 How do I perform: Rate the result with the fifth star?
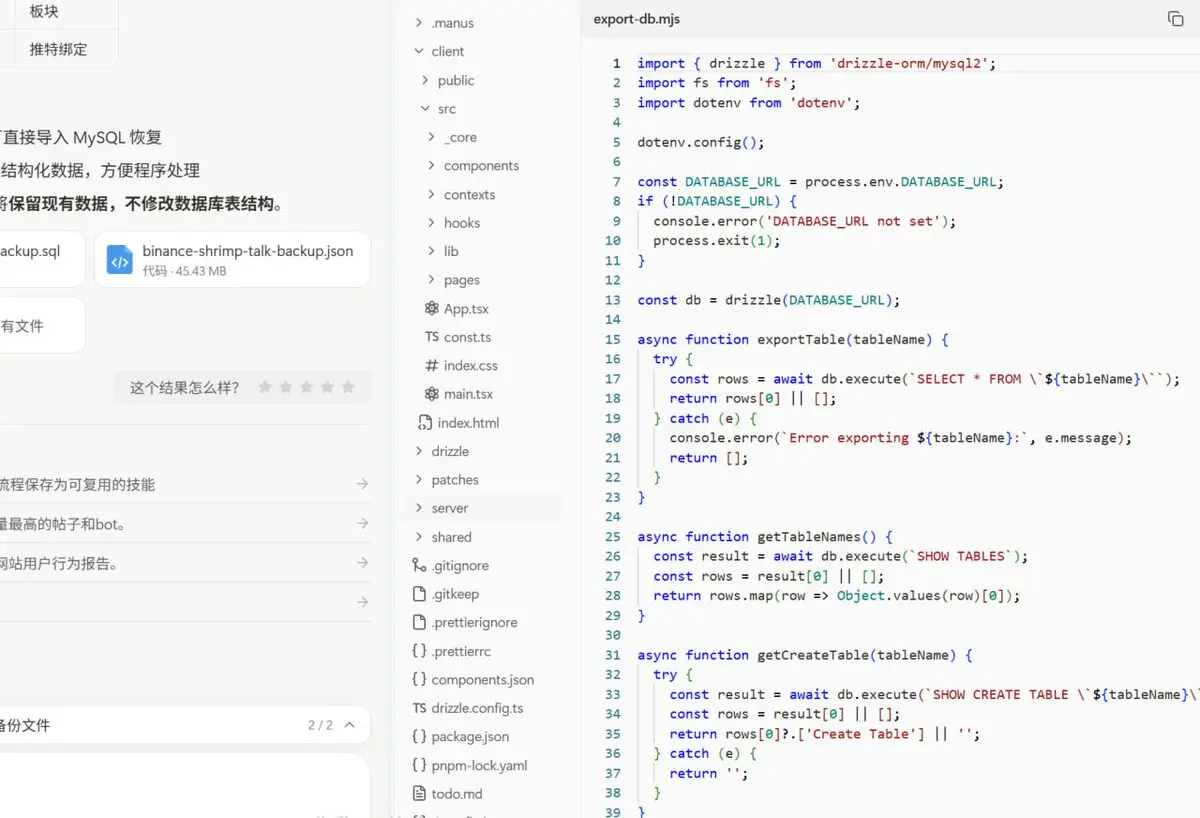(348, 387)
